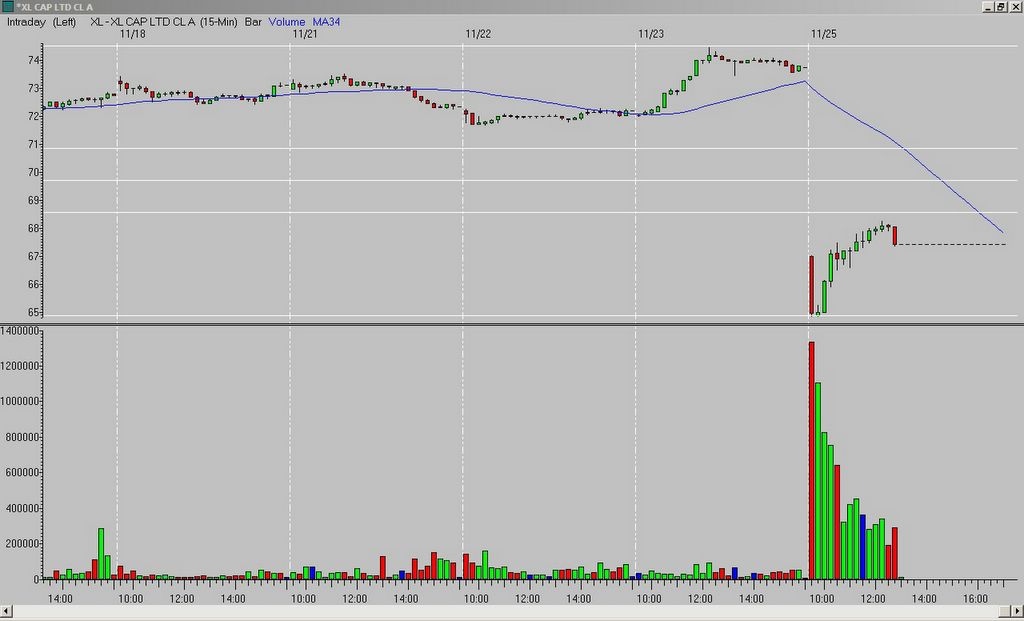Select the 'Intraday' label in chart header
Screen dimensions: 1024x621
26,22
